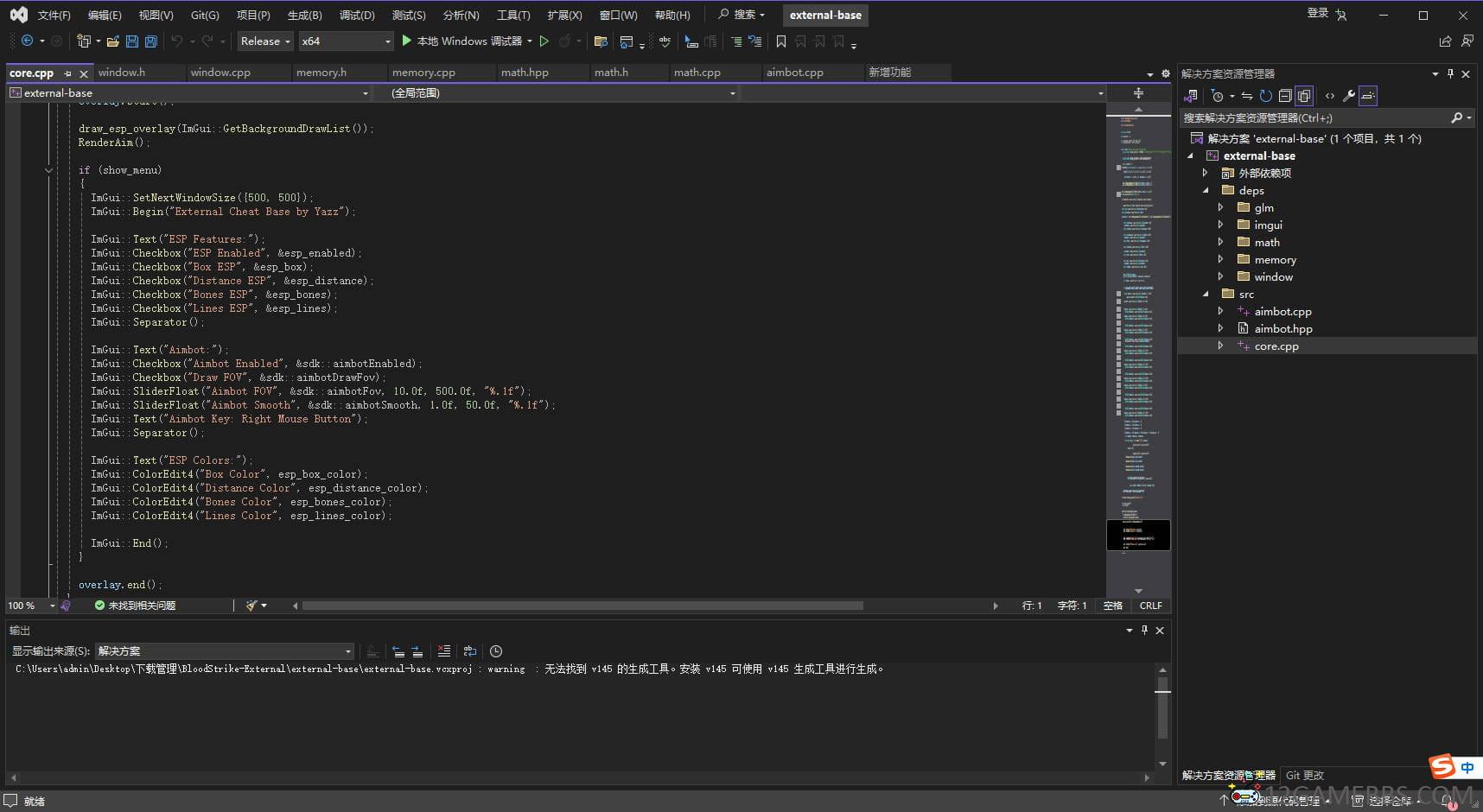Click the 登录 sign-in link
The image size is (1483, 812).
coord(1317,13)
